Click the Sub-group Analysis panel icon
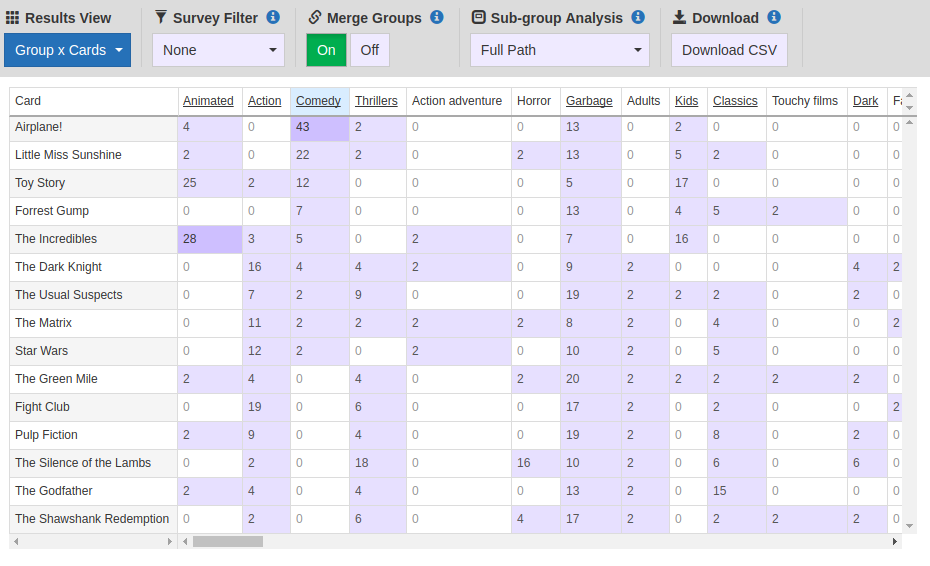Screen dimensions: 930x566 (478, 17)
